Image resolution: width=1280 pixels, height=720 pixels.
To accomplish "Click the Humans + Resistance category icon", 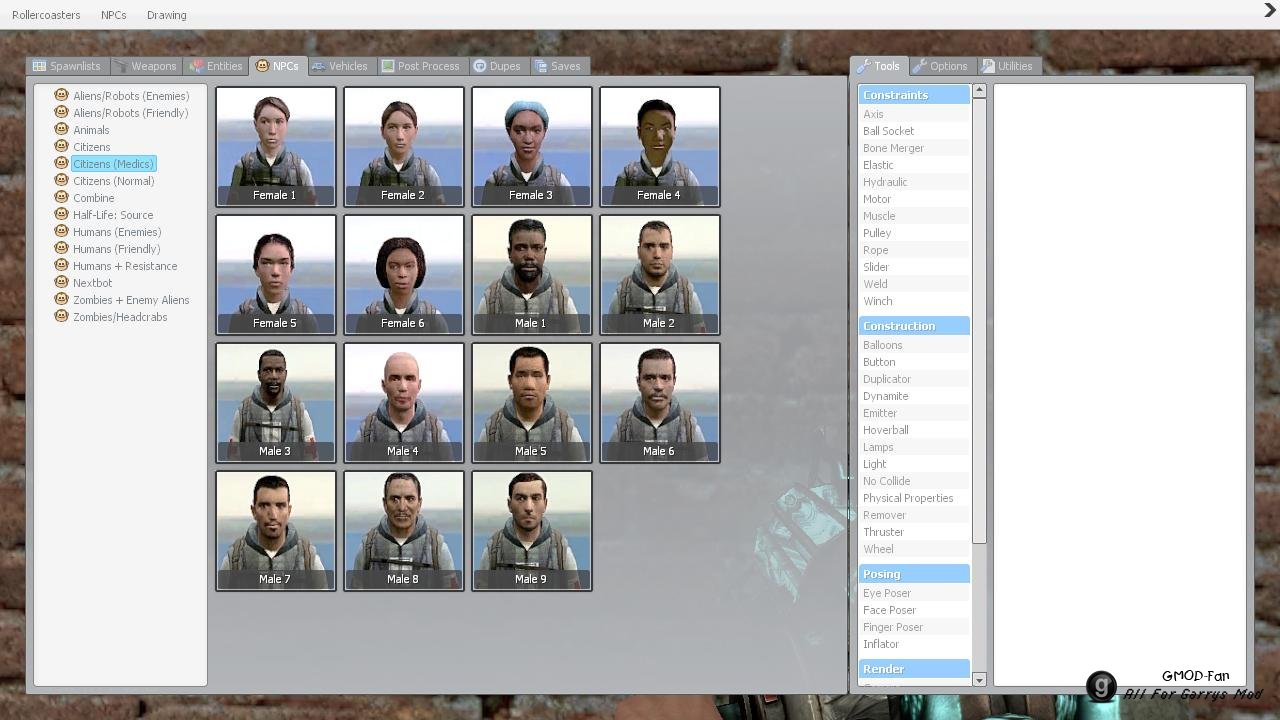I will [x=61, y=265].
